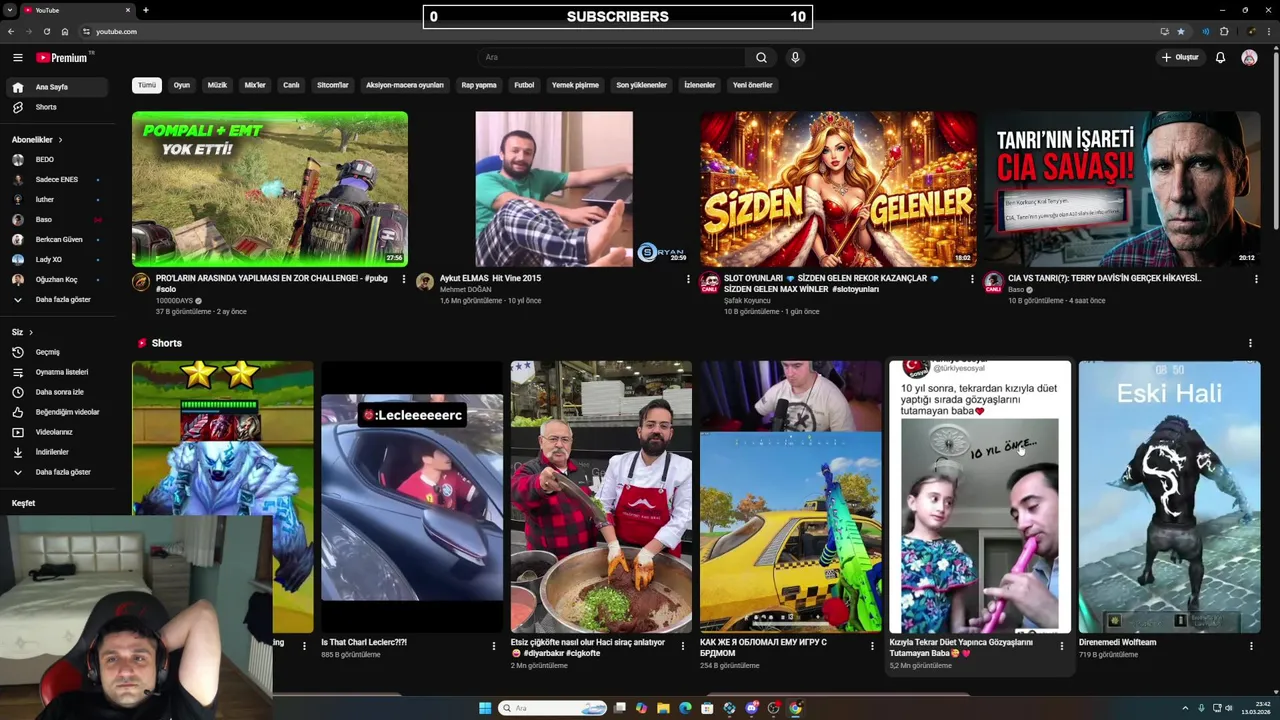
Task: Open more options for PRO'LARIN ARASINDA video
Action: coord(404,279)
